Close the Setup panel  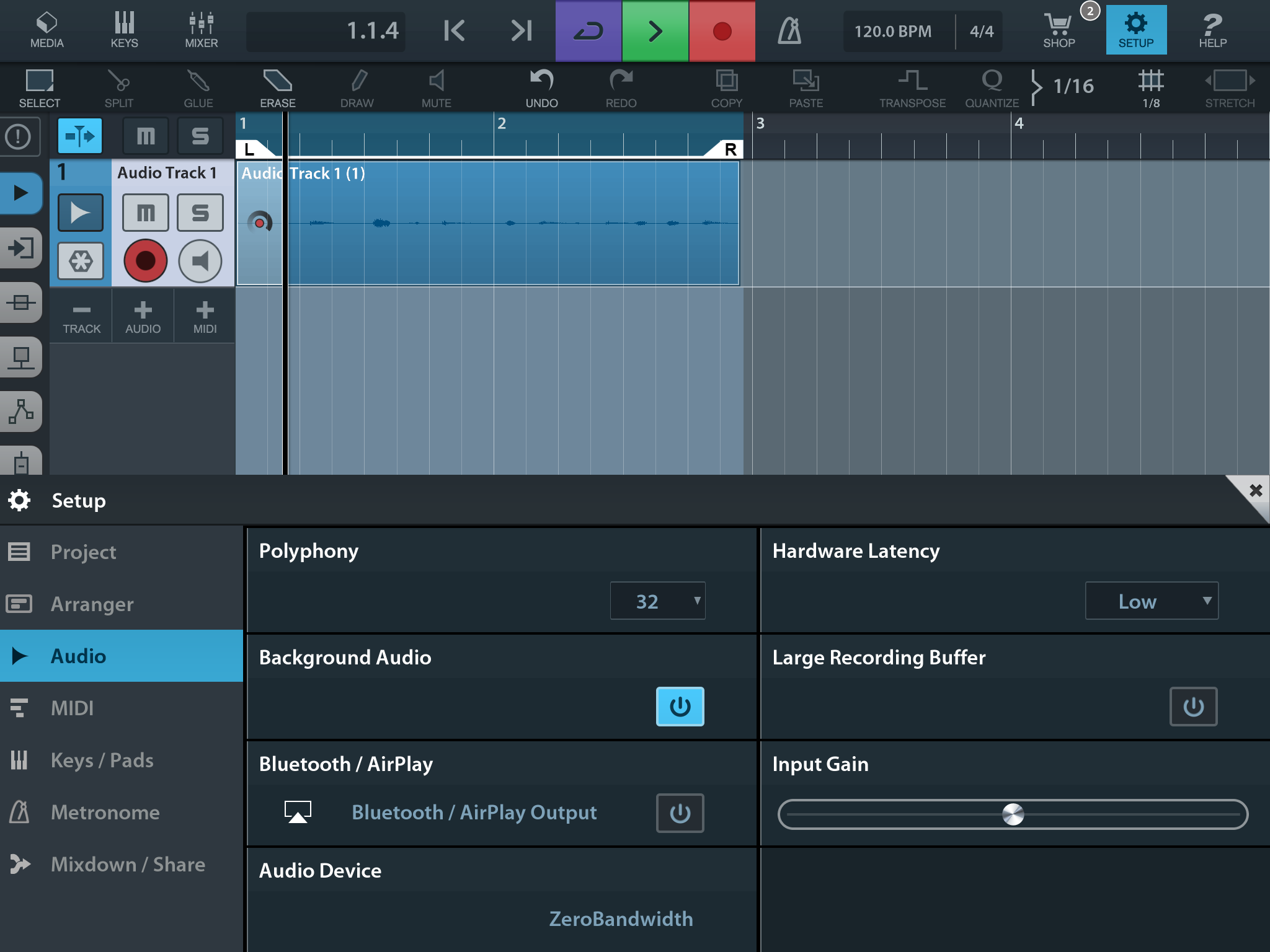(1254, 492)
